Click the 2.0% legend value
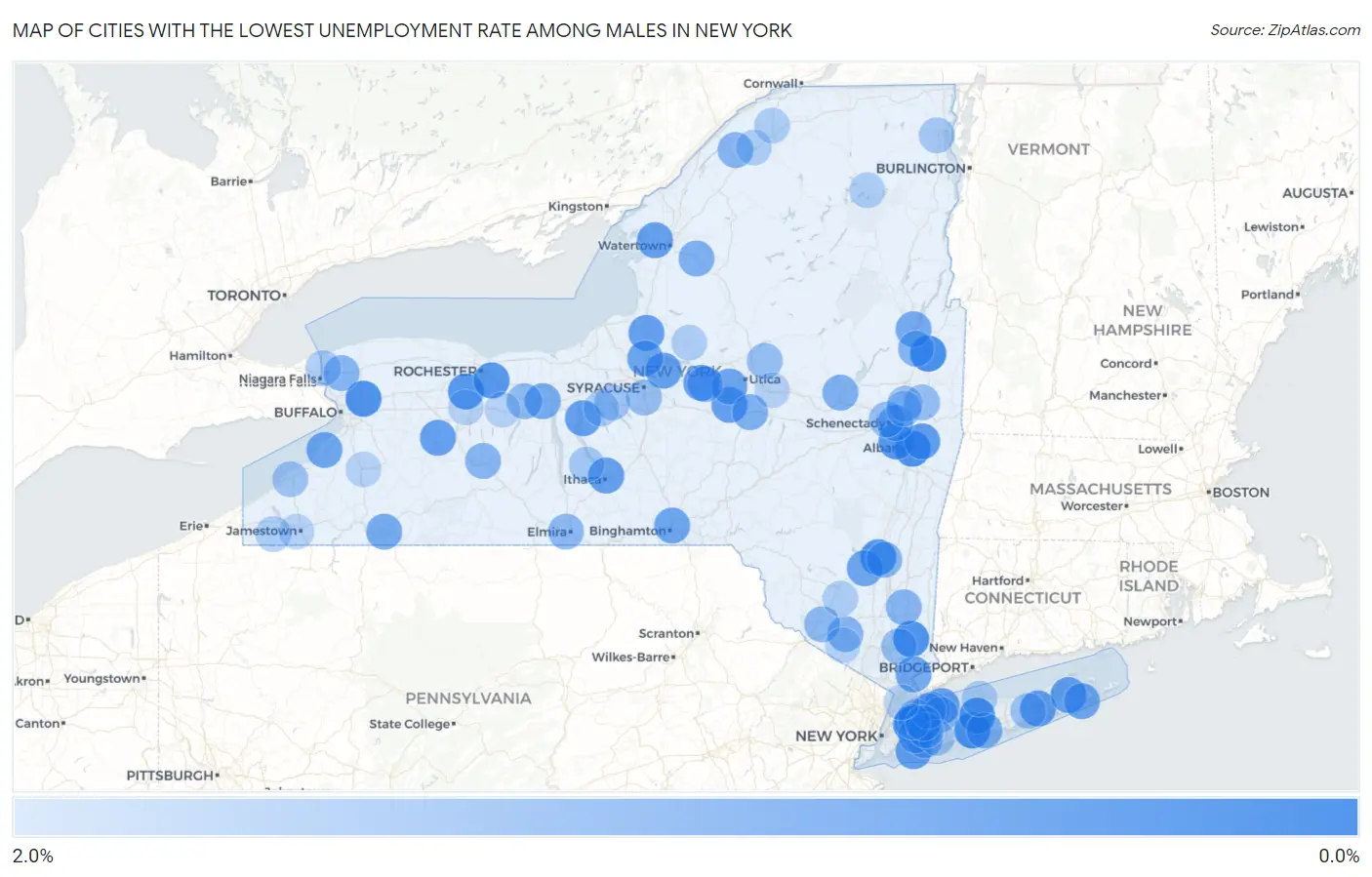Screen dimensions: 1372x877 [x=33, y=856]
